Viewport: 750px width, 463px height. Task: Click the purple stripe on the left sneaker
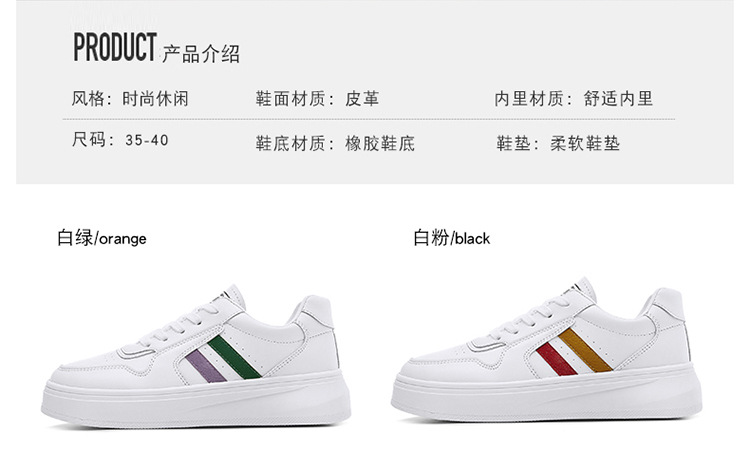point(205,366)
